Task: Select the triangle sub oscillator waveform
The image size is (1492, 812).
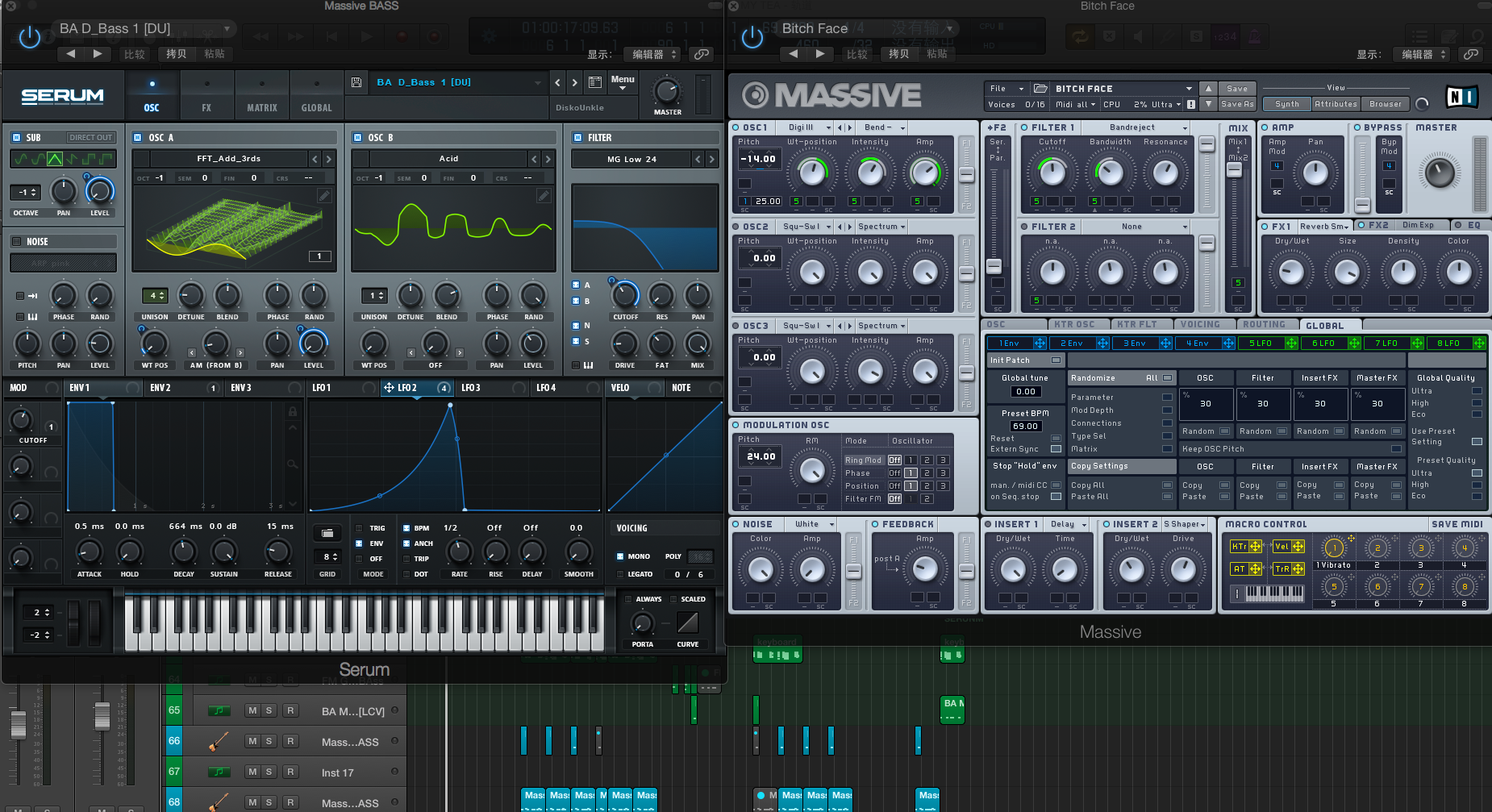Action: pyautogui.click(x=54, y=159)
